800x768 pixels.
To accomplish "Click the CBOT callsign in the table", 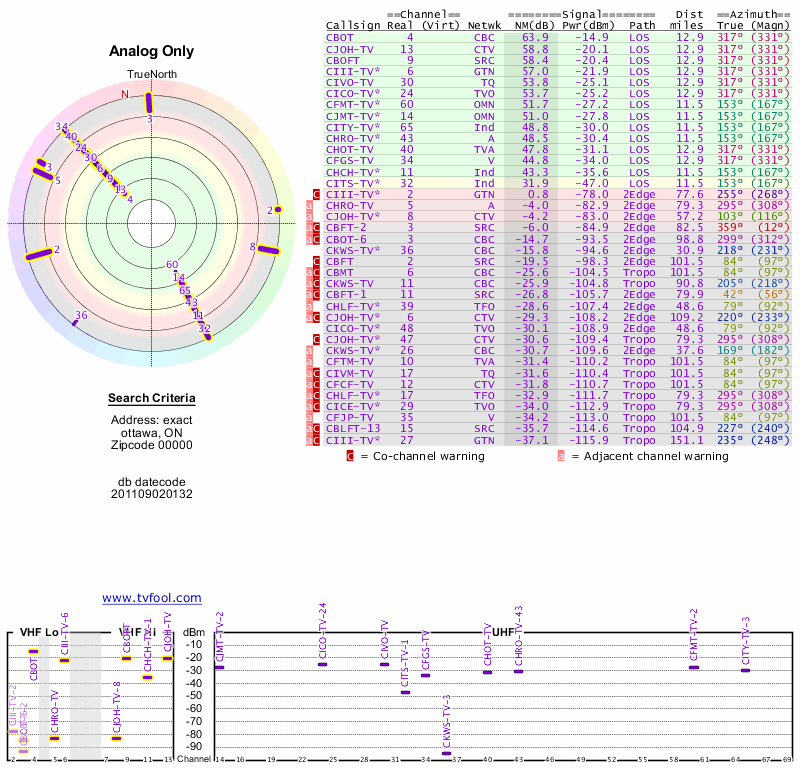I will tap(339, 37).
